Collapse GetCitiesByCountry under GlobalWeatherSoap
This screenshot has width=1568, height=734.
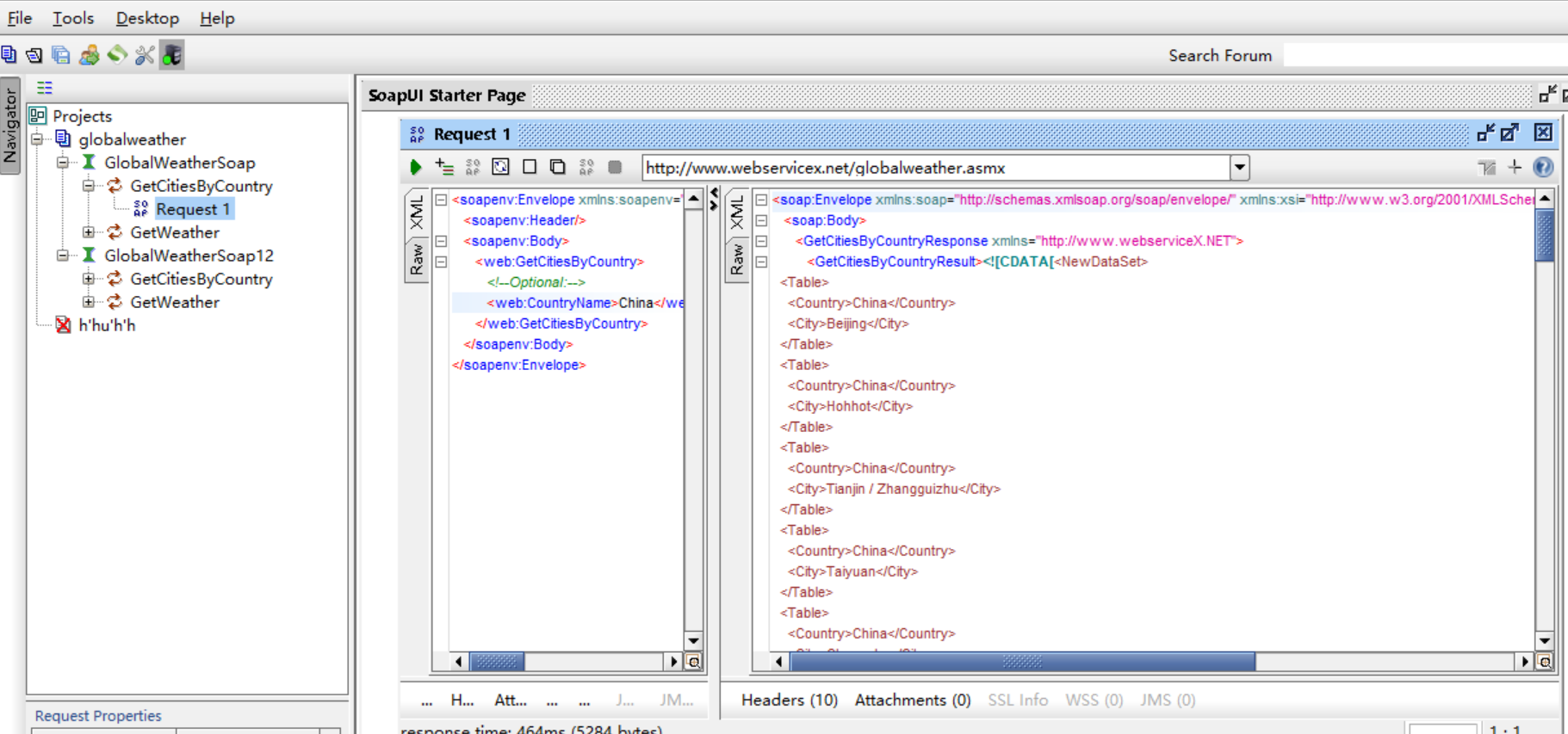pos(89,185)
